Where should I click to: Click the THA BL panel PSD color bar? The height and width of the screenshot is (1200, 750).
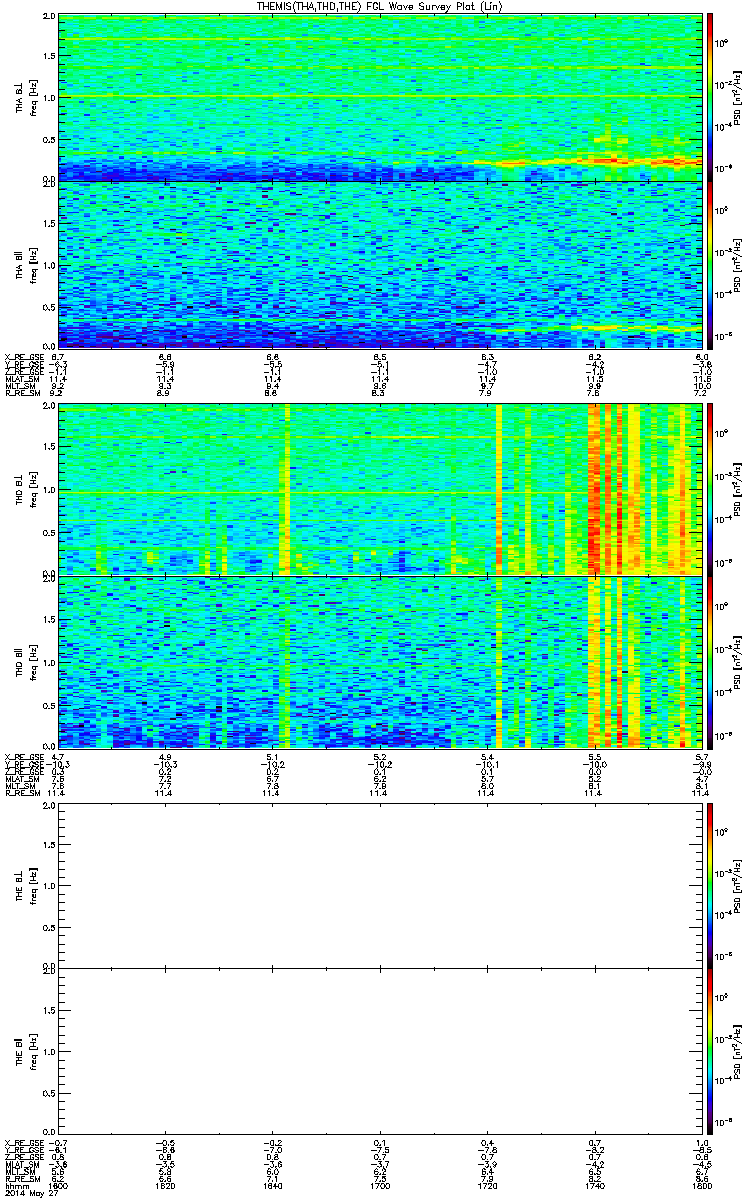(x=709, y=97)
